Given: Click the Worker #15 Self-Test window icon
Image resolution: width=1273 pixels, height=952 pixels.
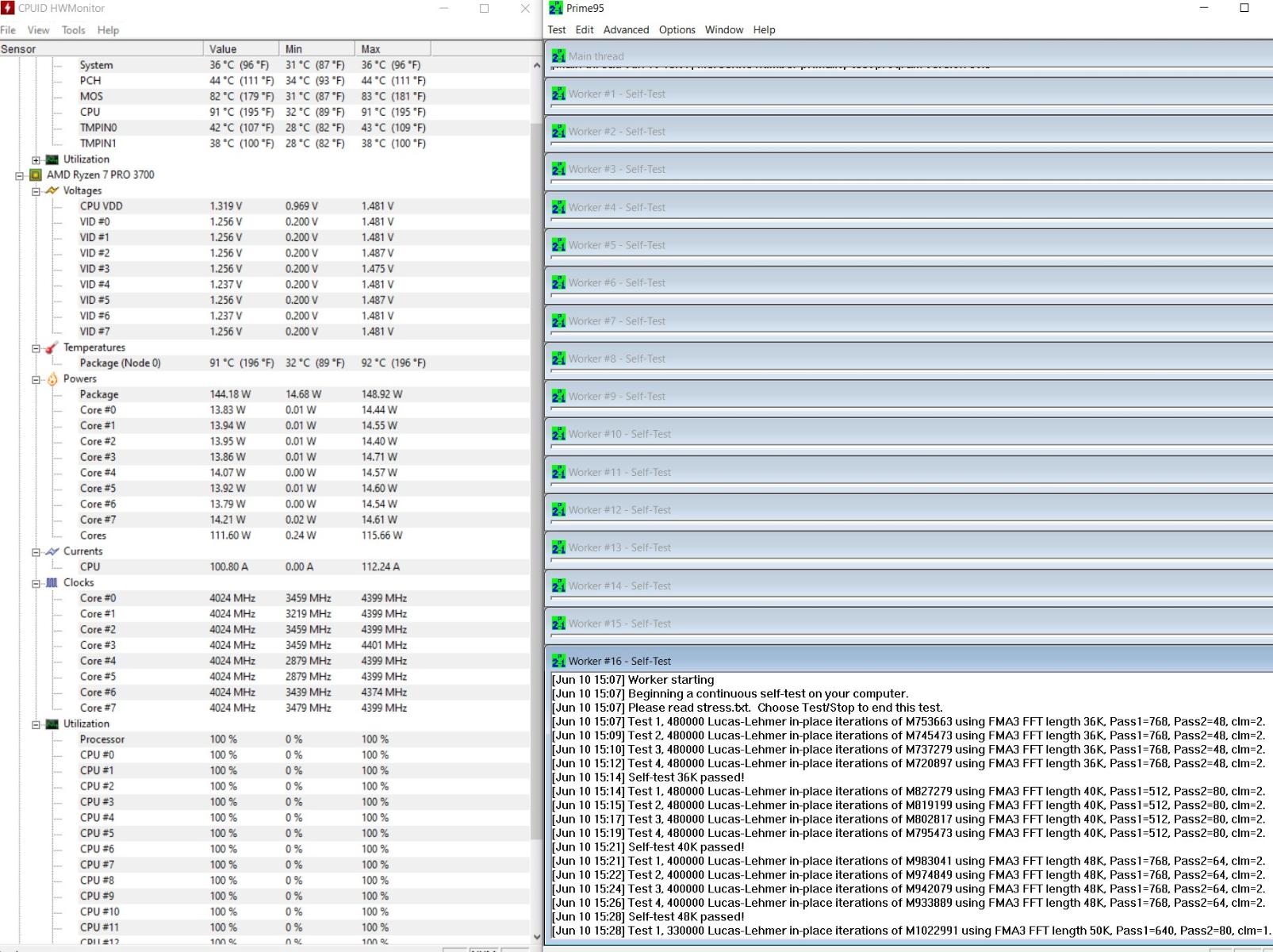Looking at the screenshot, I should [x=558, y=623].
